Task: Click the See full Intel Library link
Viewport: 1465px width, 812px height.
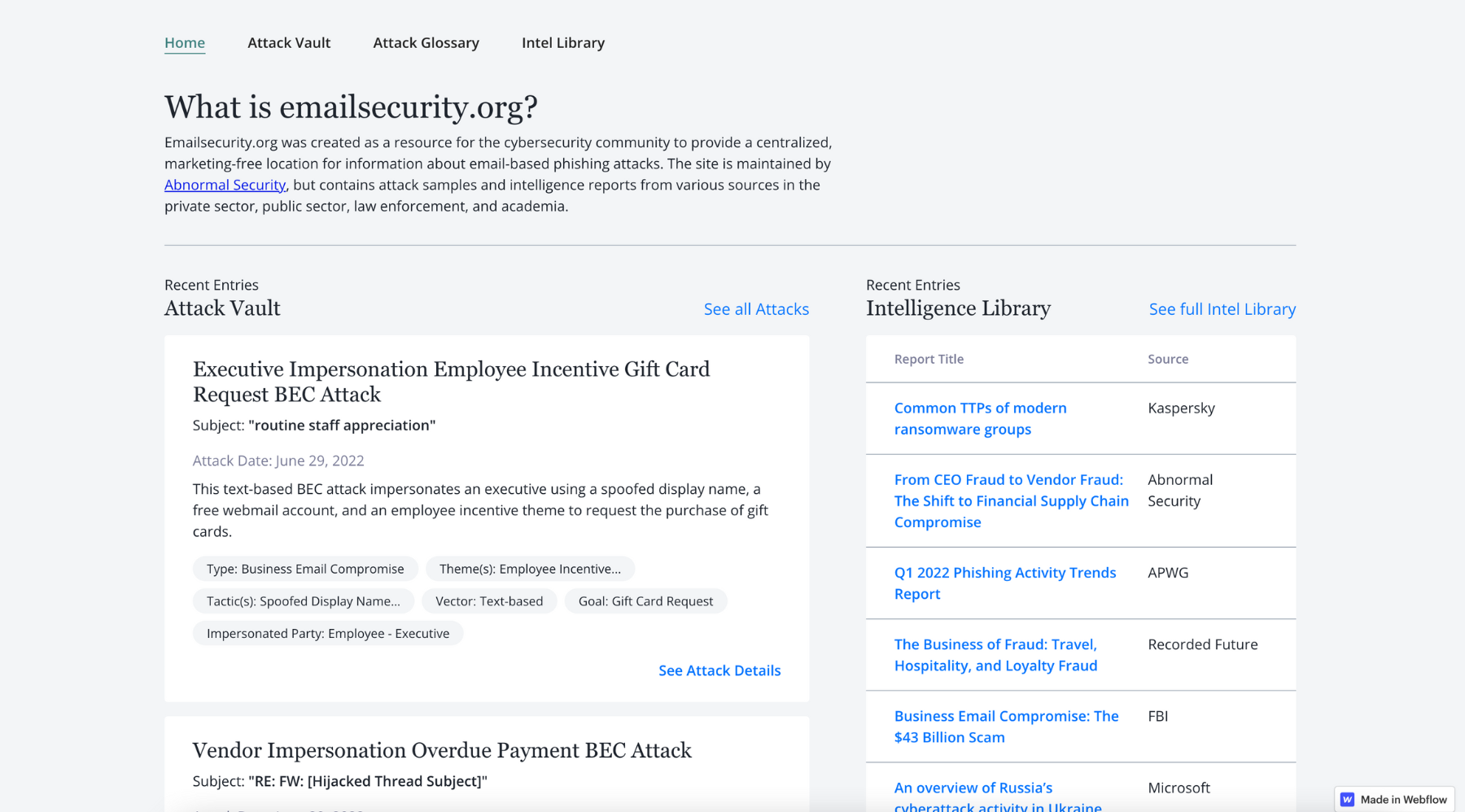Action: [x=1222, y=309]
